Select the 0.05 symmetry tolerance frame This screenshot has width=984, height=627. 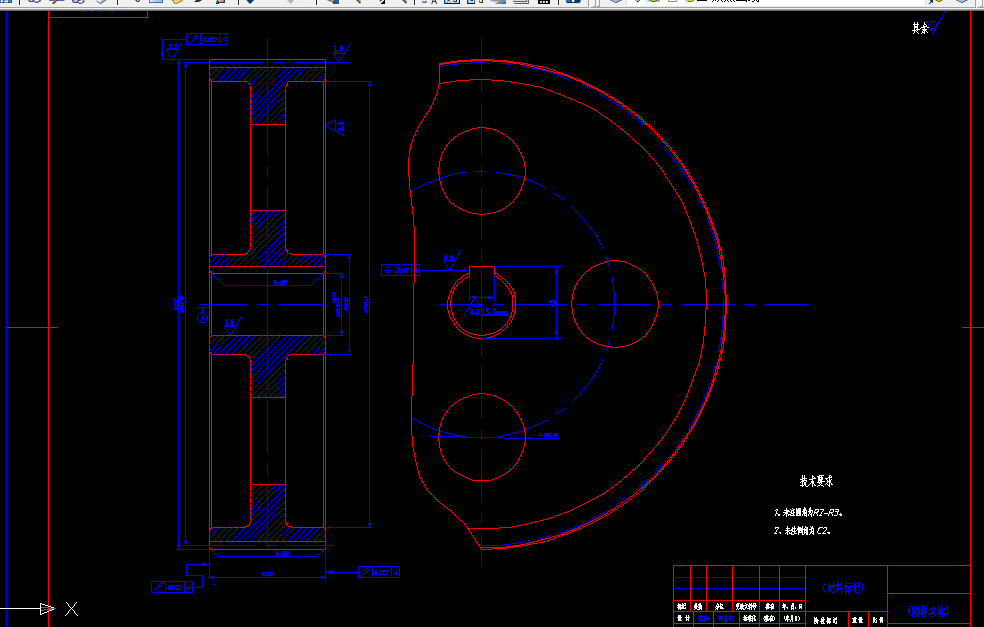click(400, 271)
